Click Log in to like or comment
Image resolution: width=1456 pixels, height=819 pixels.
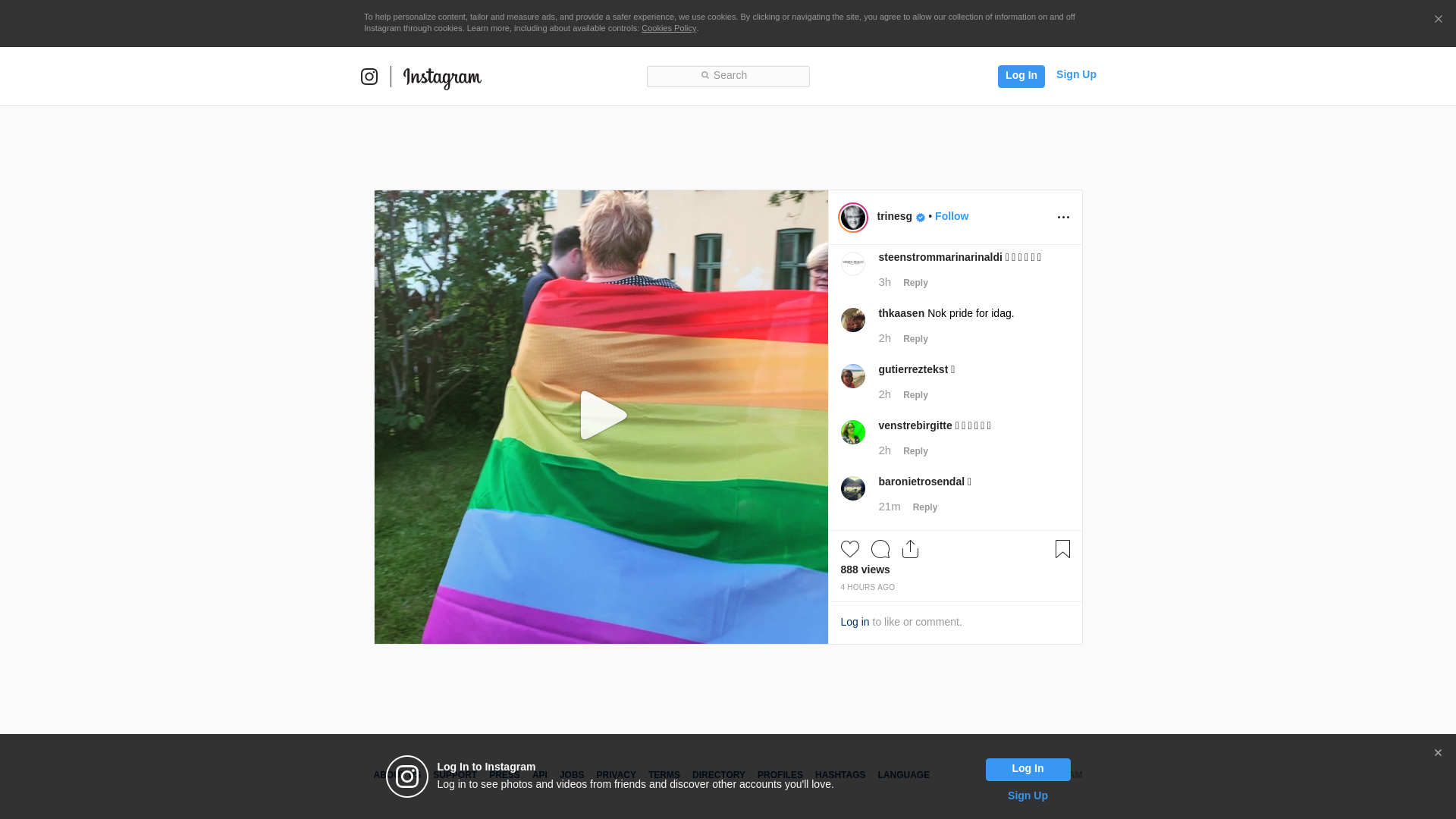tap(855, 622)
